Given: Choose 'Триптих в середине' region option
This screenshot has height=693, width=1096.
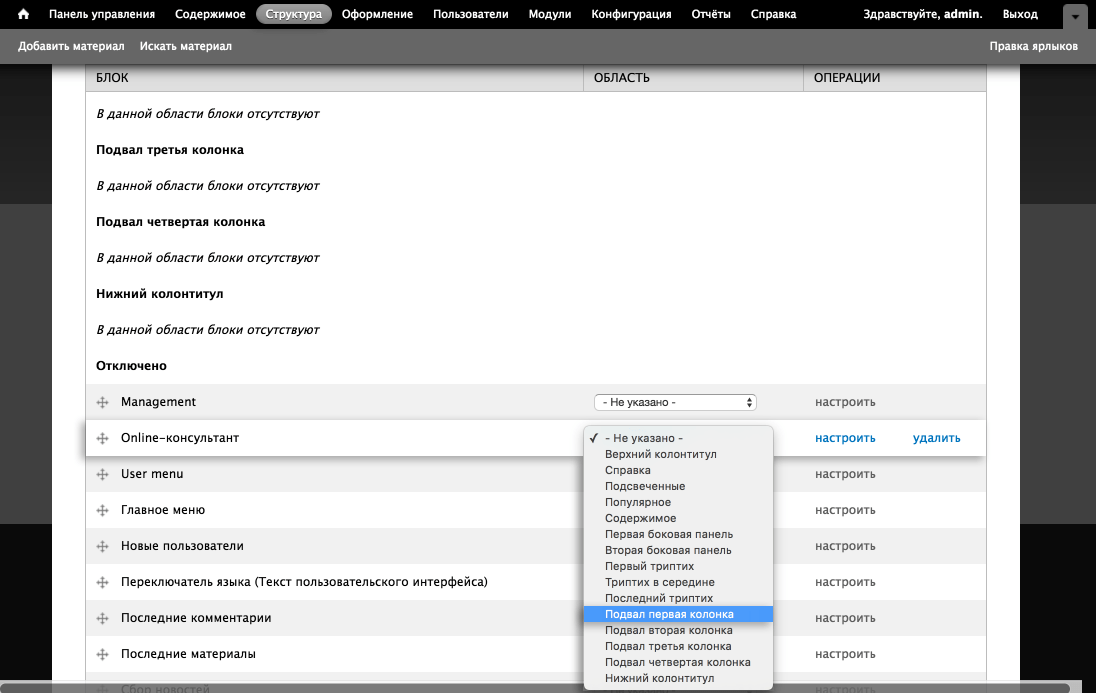Looking at the screenshot, I should pos(679,583).
